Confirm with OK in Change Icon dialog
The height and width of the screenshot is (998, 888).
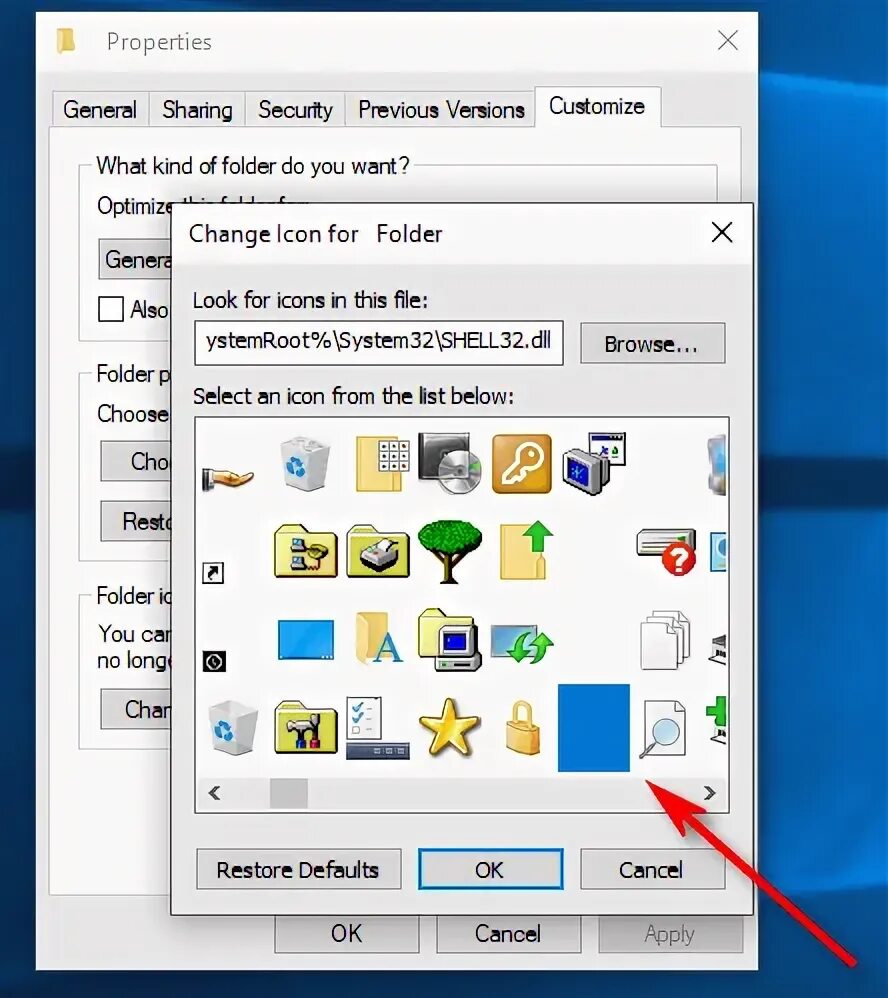[x=491, y=869]
